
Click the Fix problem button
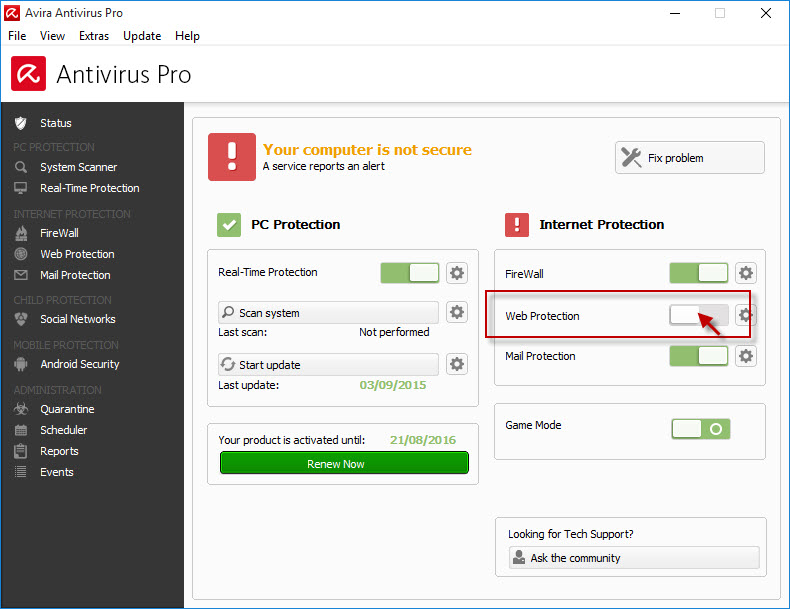coord(690,158)
